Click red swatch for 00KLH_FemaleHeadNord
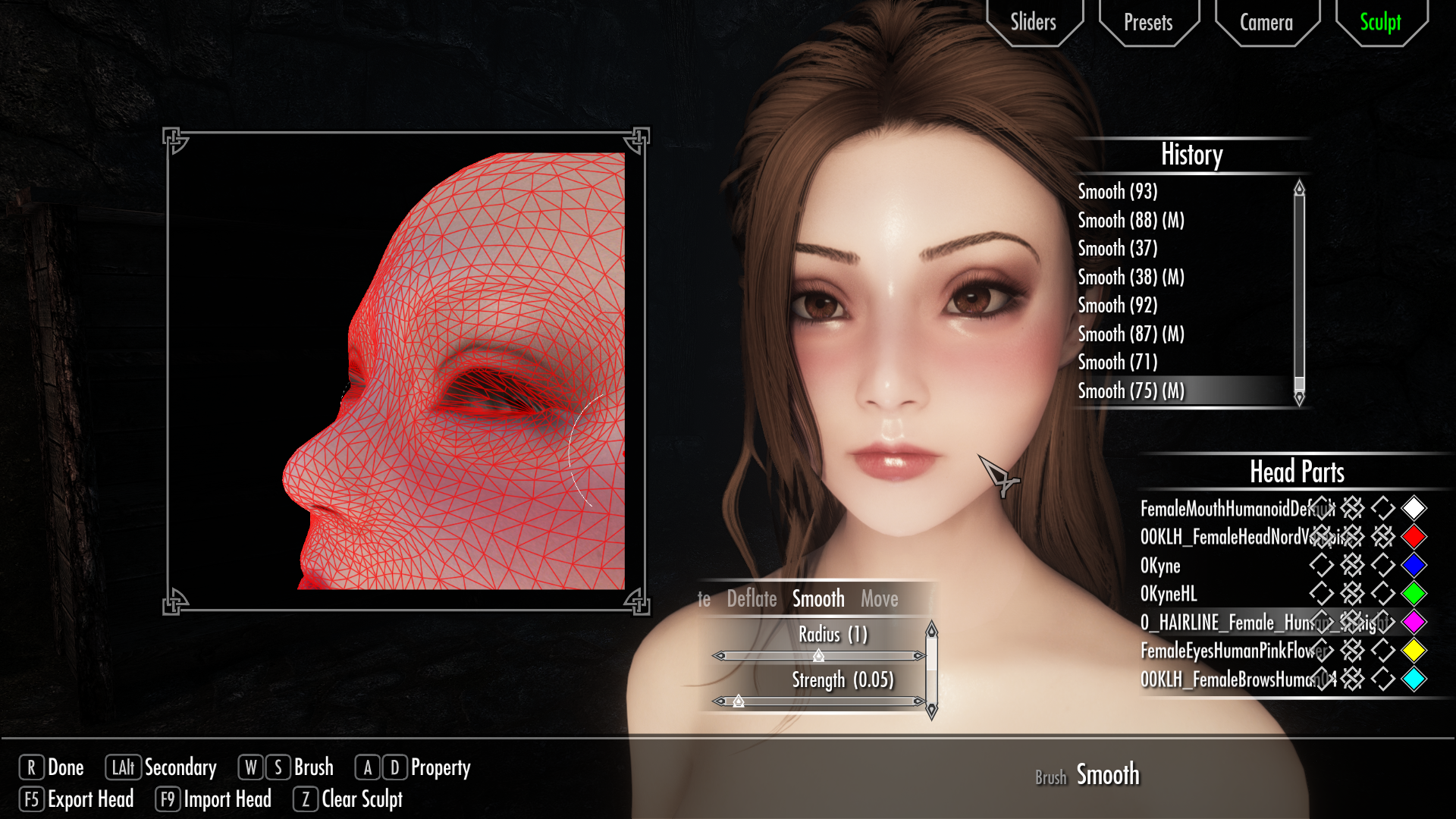 click(1414, 537)
